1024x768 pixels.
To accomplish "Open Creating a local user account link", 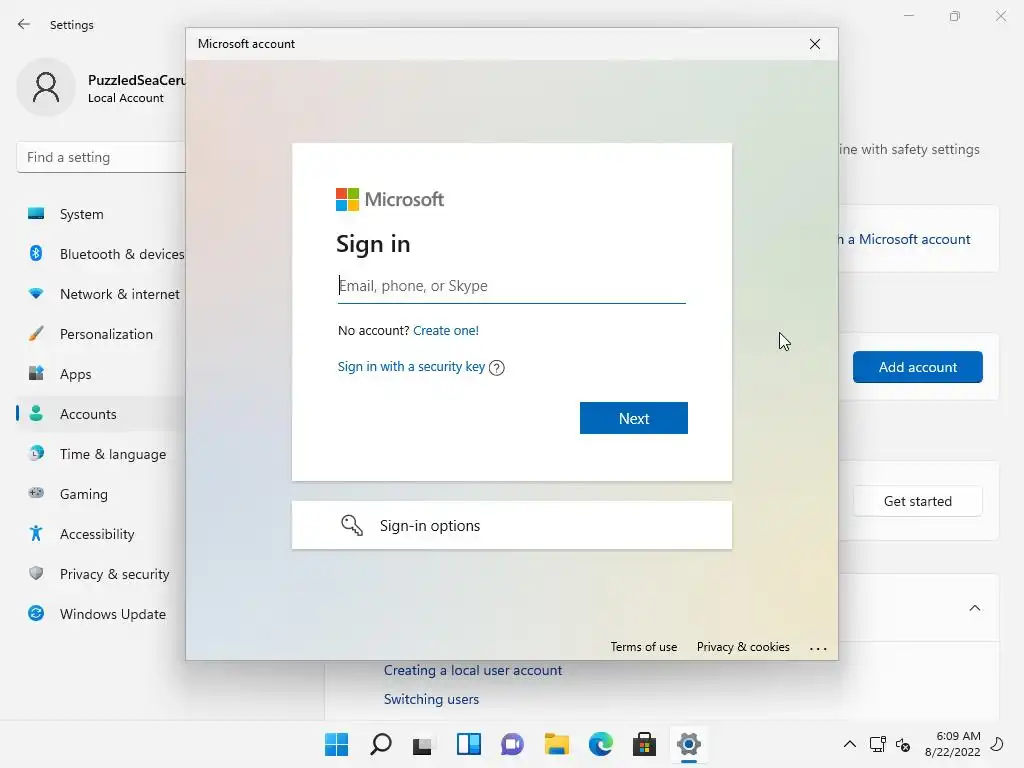I will pyautogui.click(x=473, y=670).
